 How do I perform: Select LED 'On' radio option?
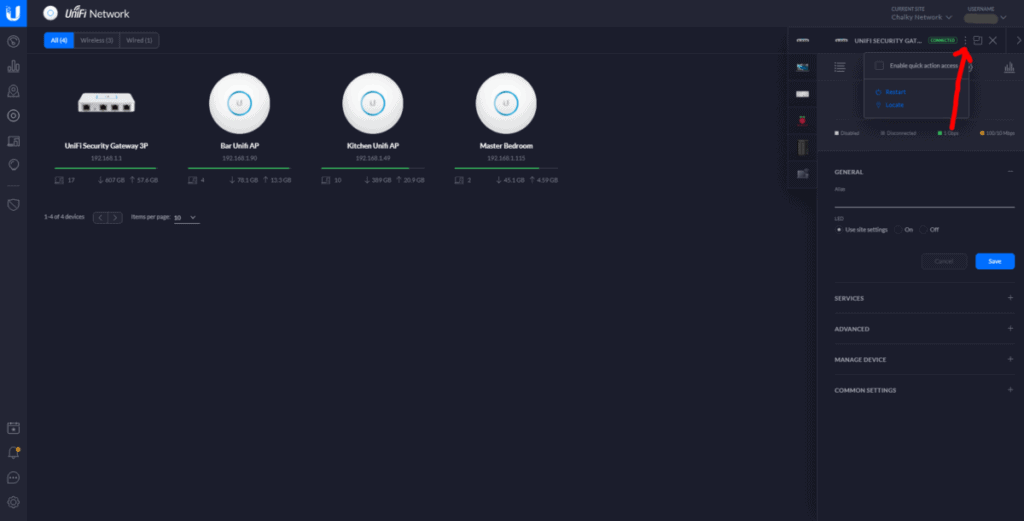(x=899, y=230)
